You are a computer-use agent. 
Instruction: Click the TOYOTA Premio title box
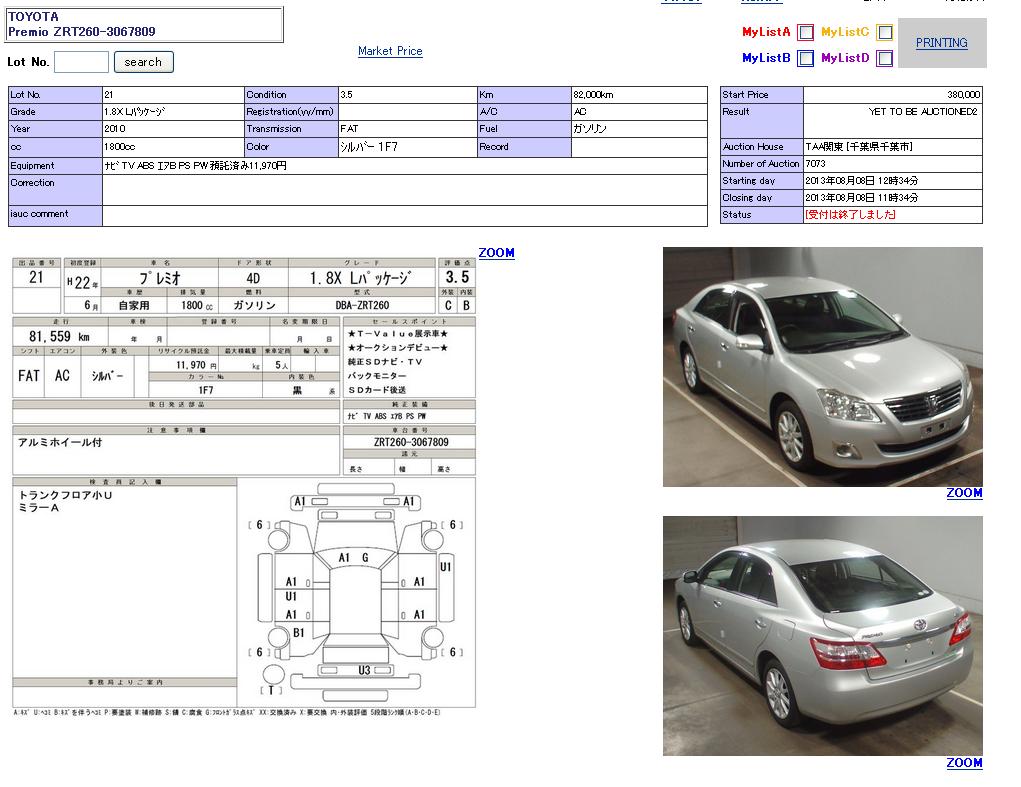(x=144, y=24)
